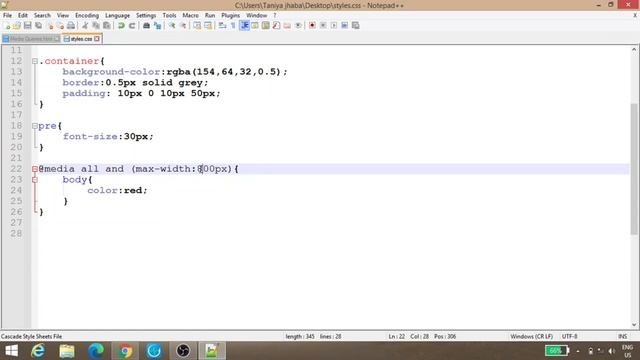
Task: Open the Encoding menu
Action: 87,15
